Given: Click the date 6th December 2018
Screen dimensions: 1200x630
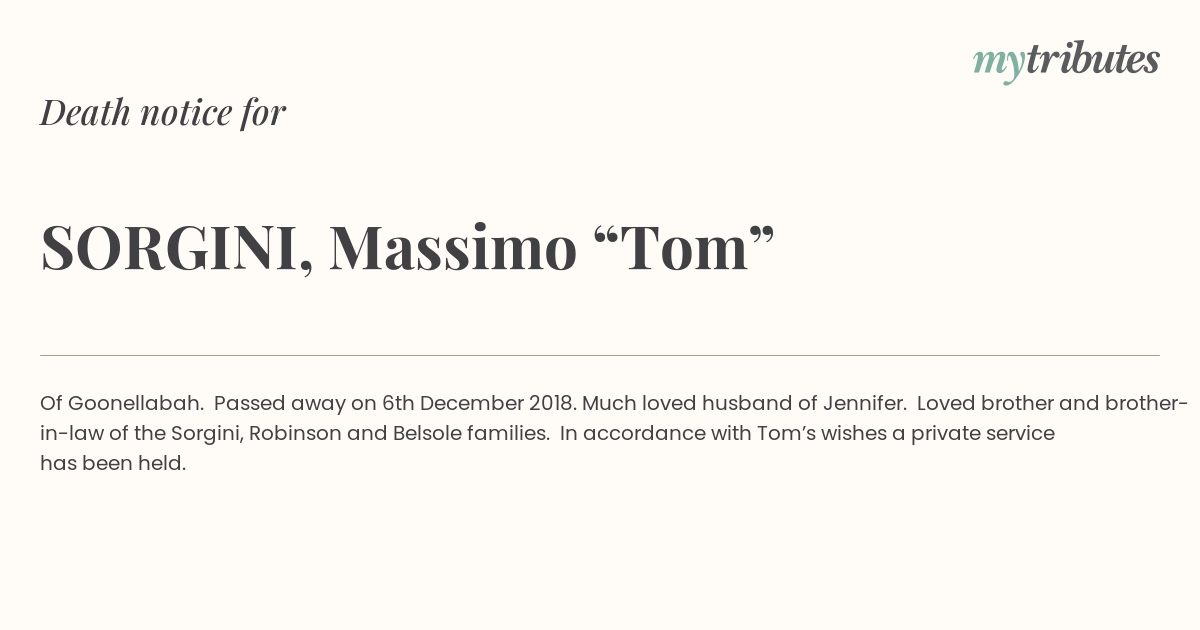Looking at the screenshot, I should click(x=478, y=404).
